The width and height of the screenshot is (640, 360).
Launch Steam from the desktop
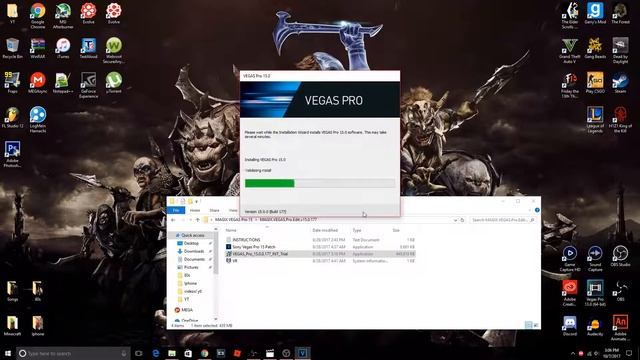point(620,82)
